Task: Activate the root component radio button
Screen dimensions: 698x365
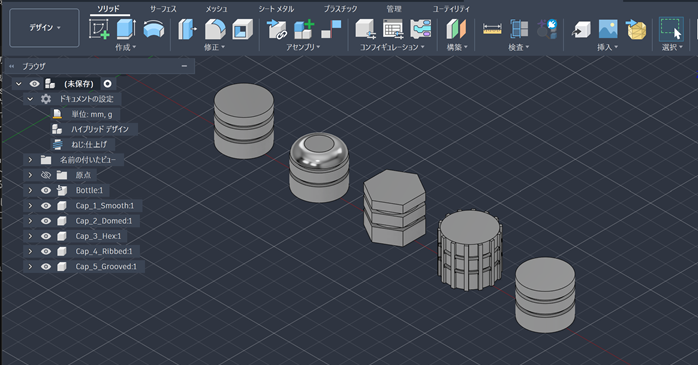Action: [107, 84]
